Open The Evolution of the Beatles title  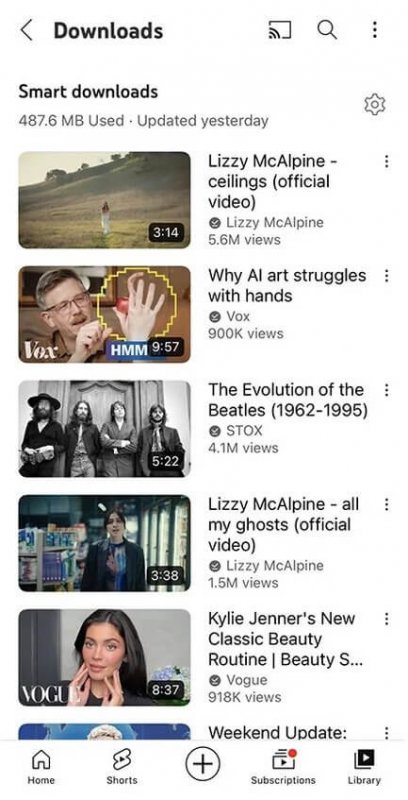(288, 400)
